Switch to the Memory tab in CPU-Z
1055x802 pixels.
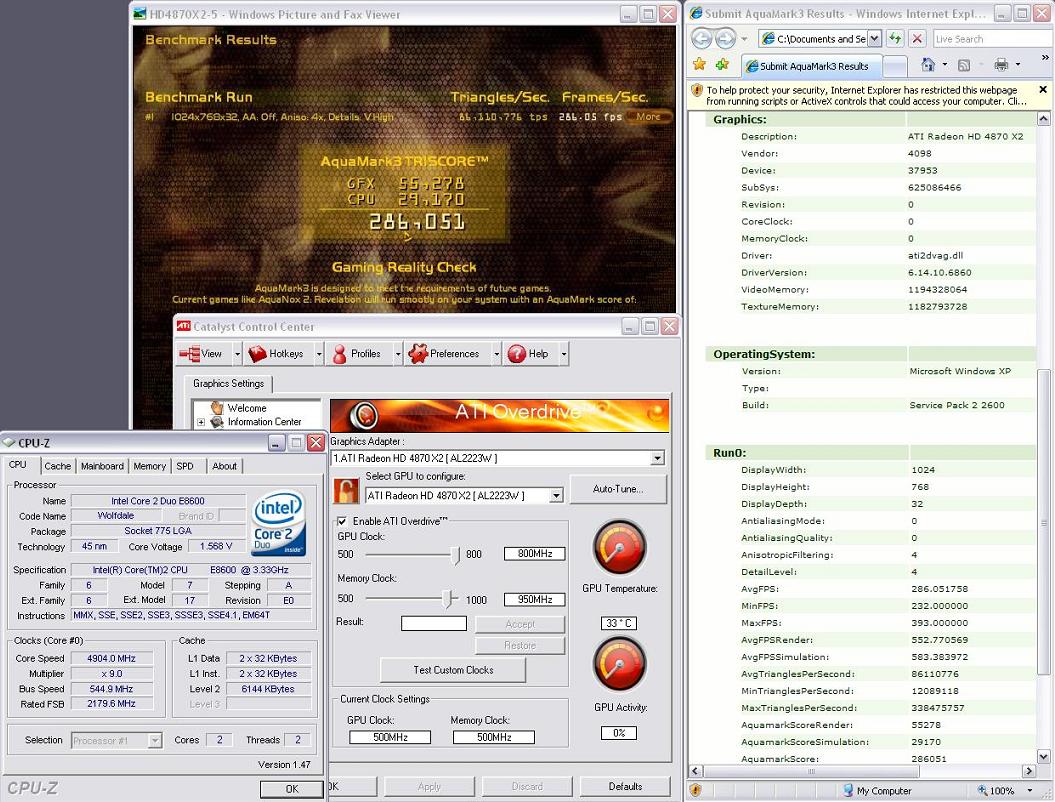(x=149, y=466)
